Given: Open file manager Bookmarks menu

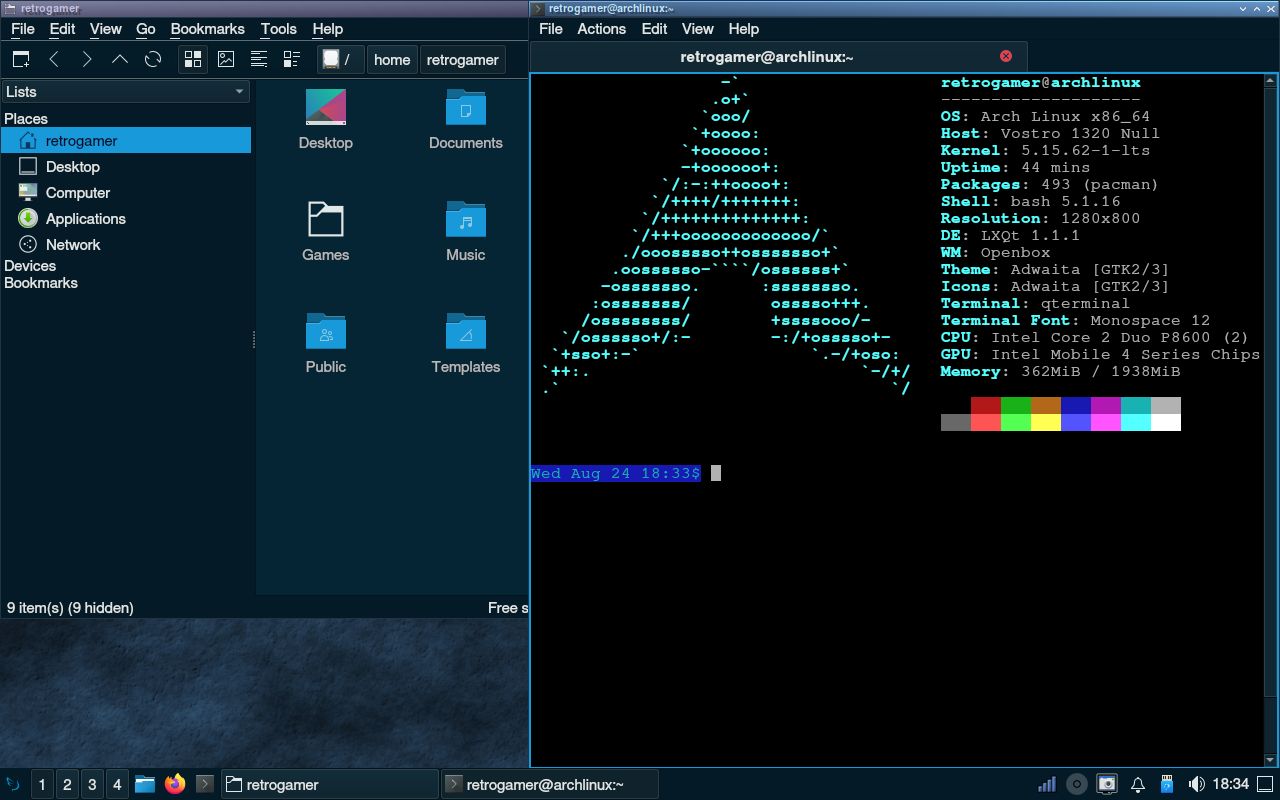Looking at the screenshot, I should coord(208,29).
